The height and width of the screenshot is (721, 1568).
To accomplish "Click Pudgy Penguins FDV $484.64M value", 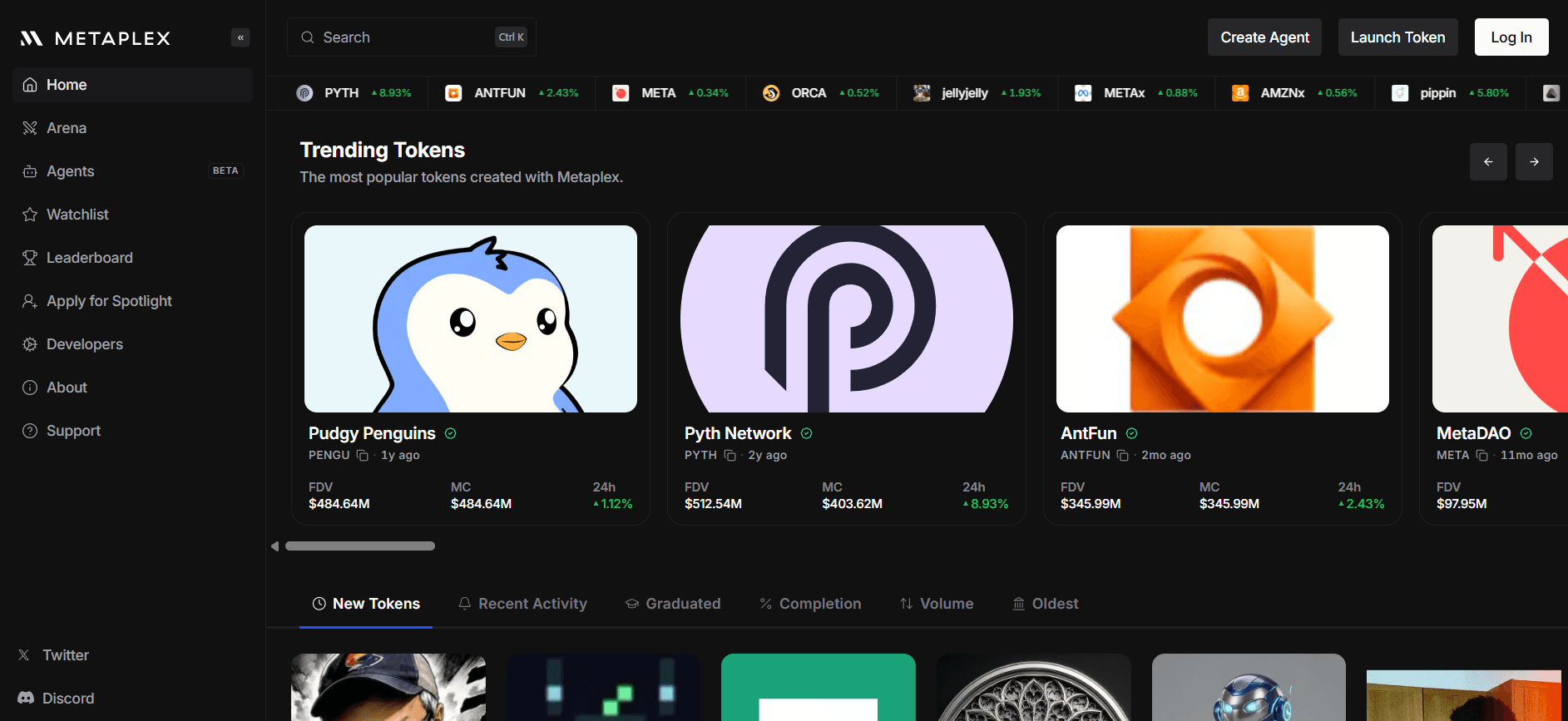I will tap(339, 504).
